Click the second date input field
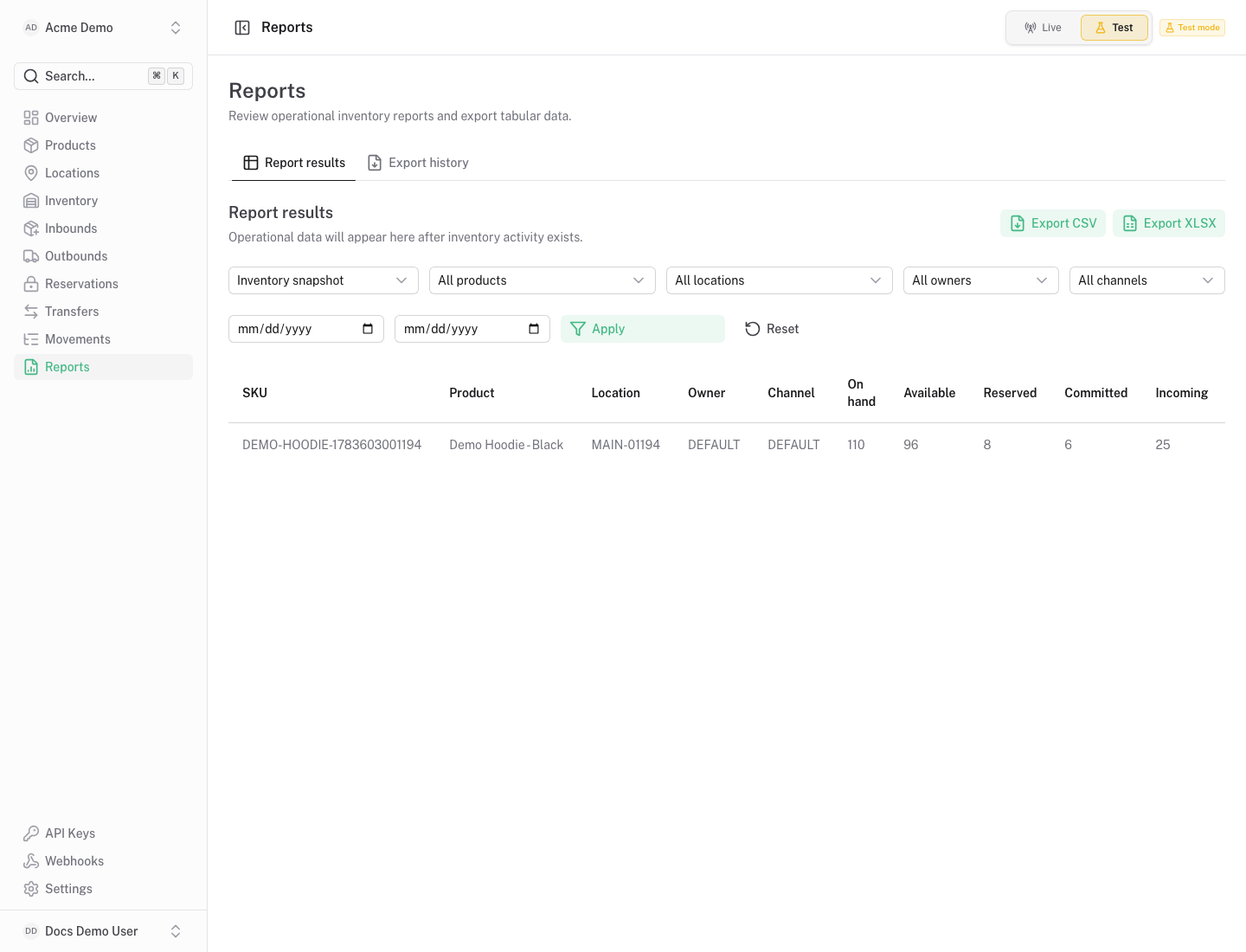Viewport: 1246px width, 952px height. [472, 329]
